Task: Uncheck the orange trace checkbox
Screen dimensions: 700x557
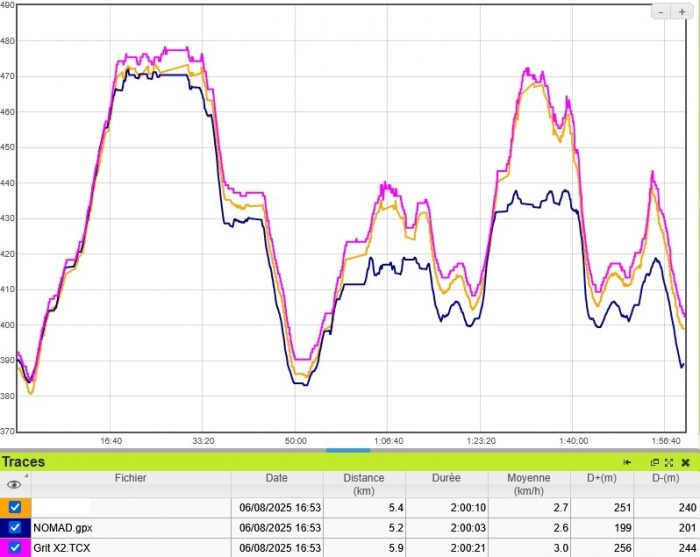Action: [15, 507]
